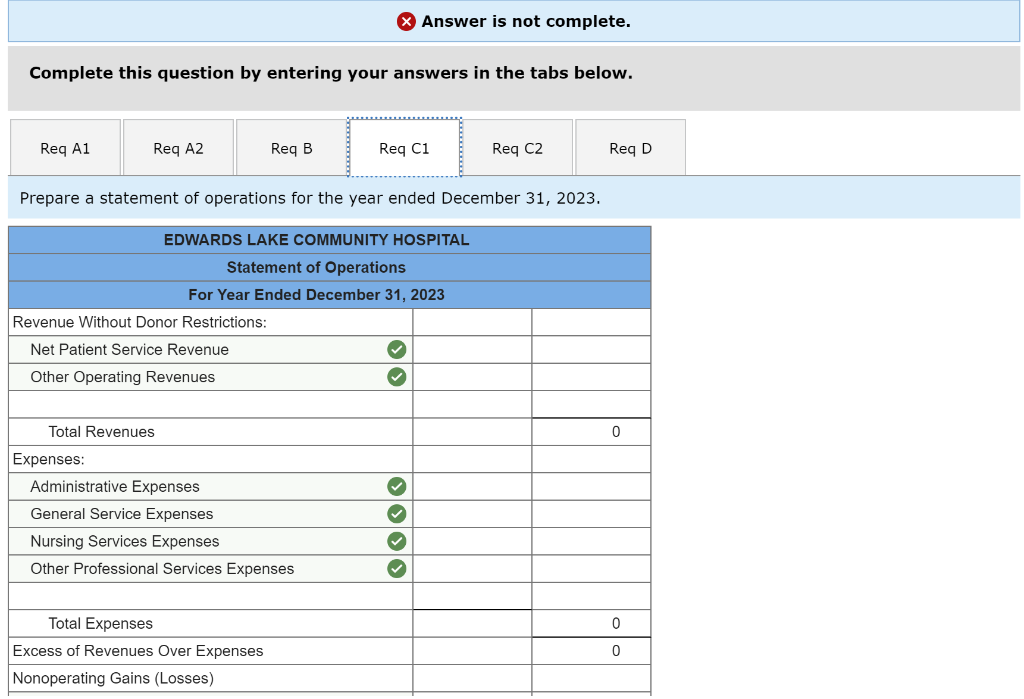
Task: Switch to the Req A2 tab
Action: pos(178,148)
